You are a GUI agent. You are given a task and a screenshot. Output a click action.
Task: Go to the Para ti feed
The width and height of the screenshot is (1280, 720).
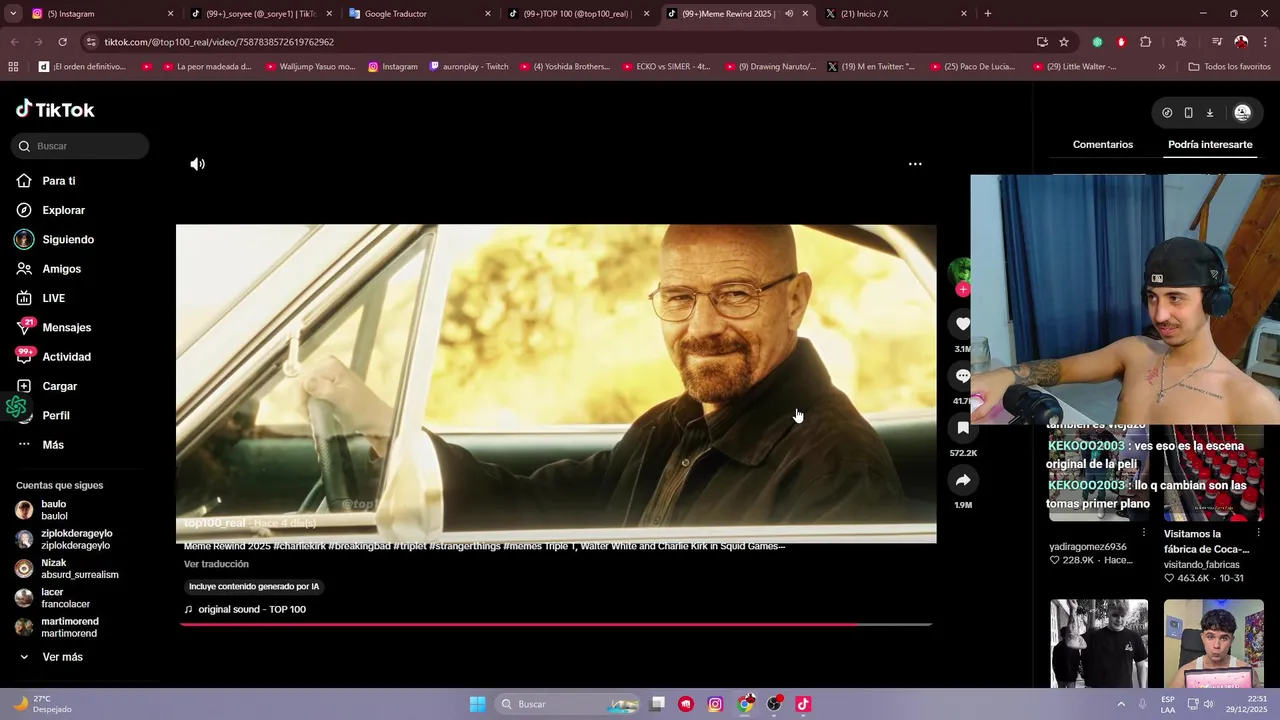tap(58, 181)
